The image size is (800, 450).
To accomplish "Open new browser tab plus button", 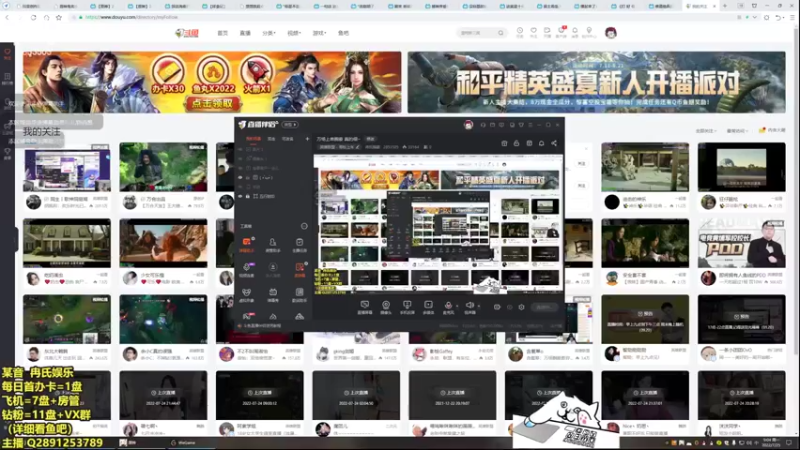I will point(725,6).
